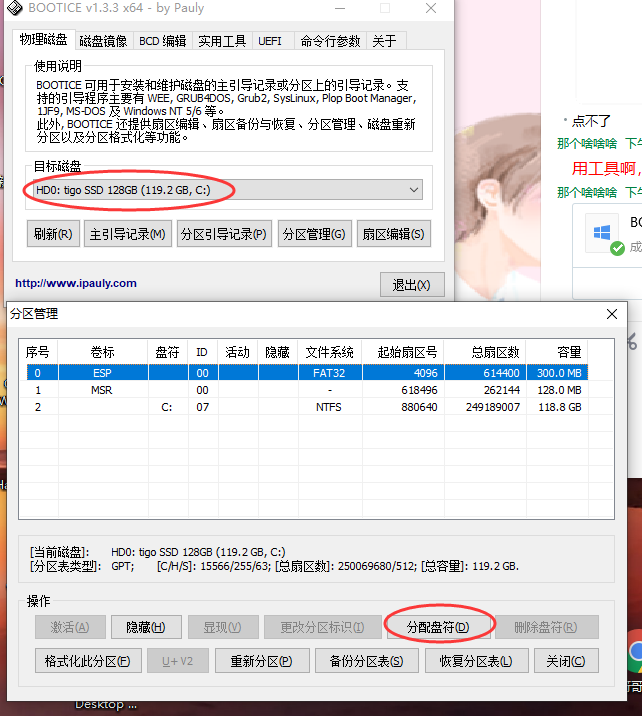Click the red 用工具啊 message in chat

606,168
